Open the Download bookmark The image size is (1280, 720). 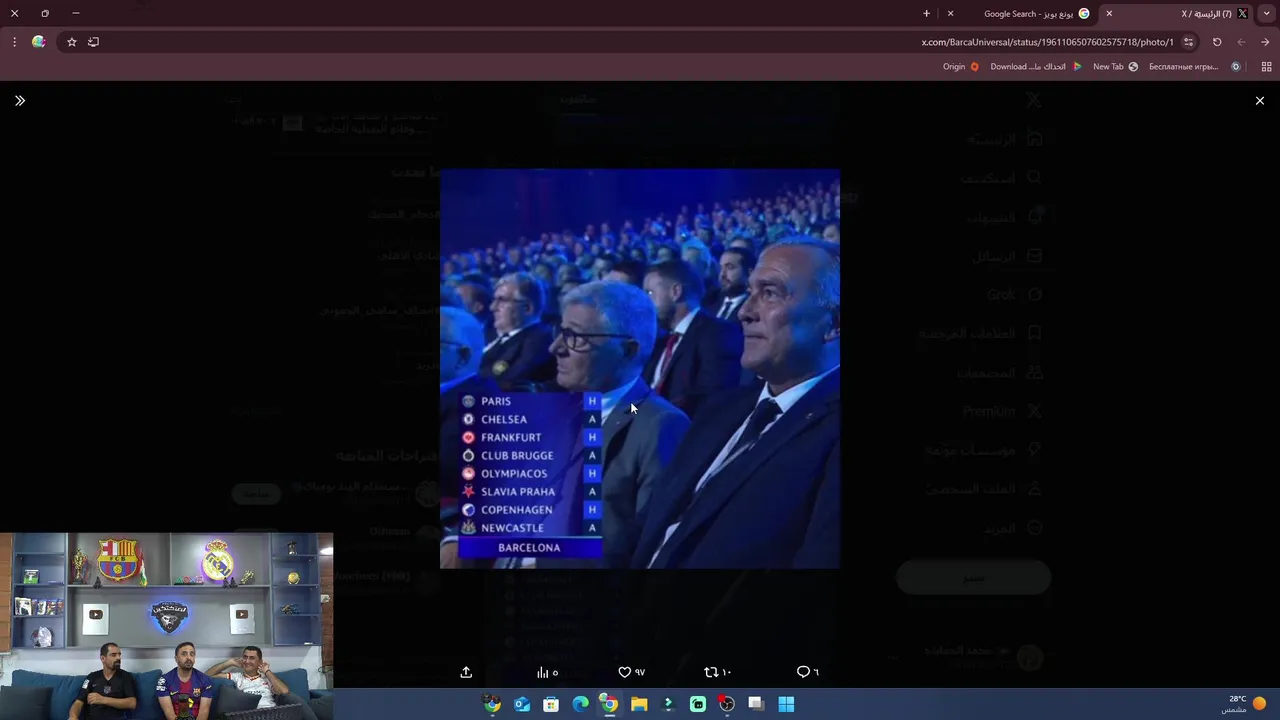pyautogui.click(x=1036, y=67)
